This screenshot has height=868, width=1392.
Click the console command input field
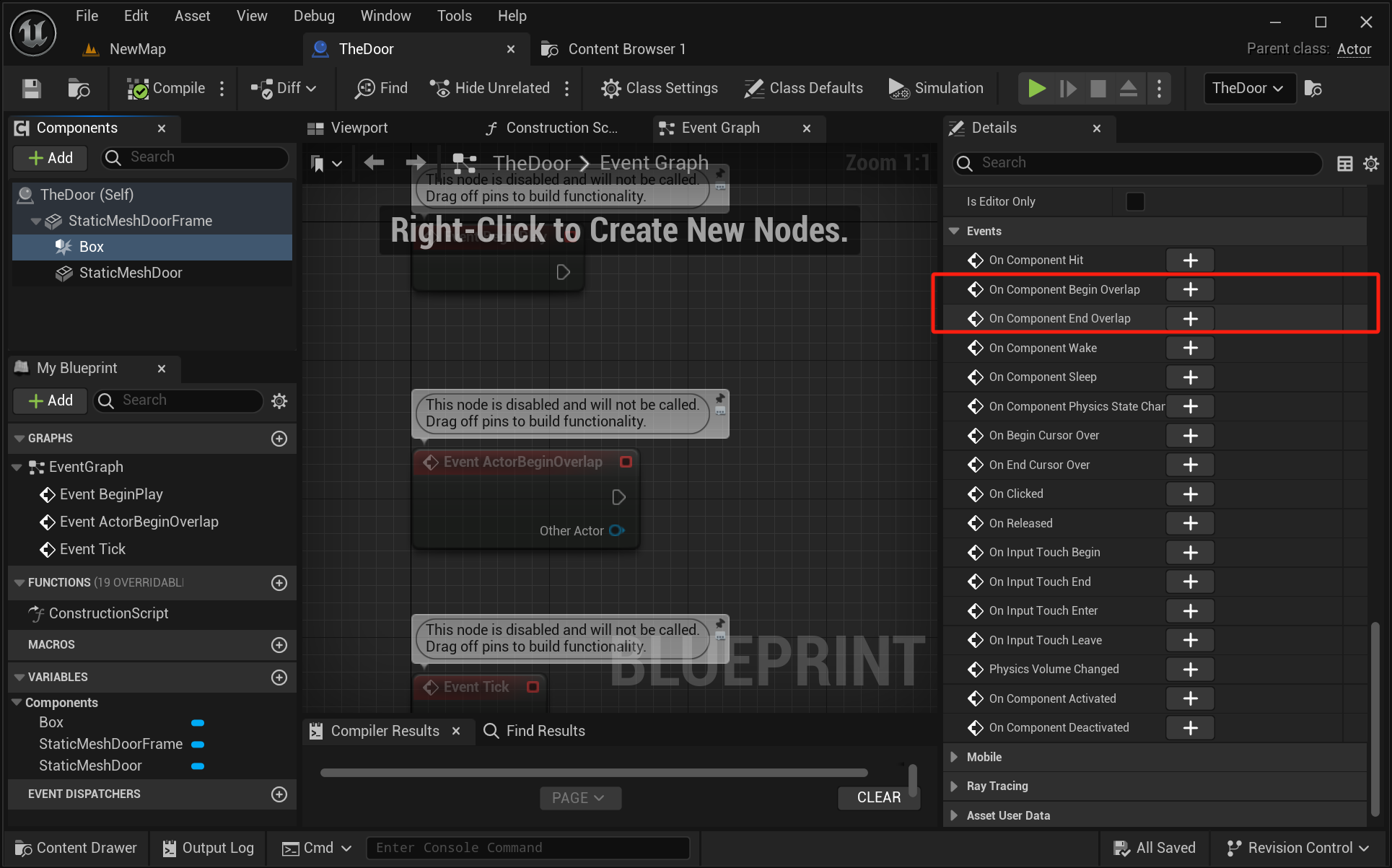tap(528, 849)
